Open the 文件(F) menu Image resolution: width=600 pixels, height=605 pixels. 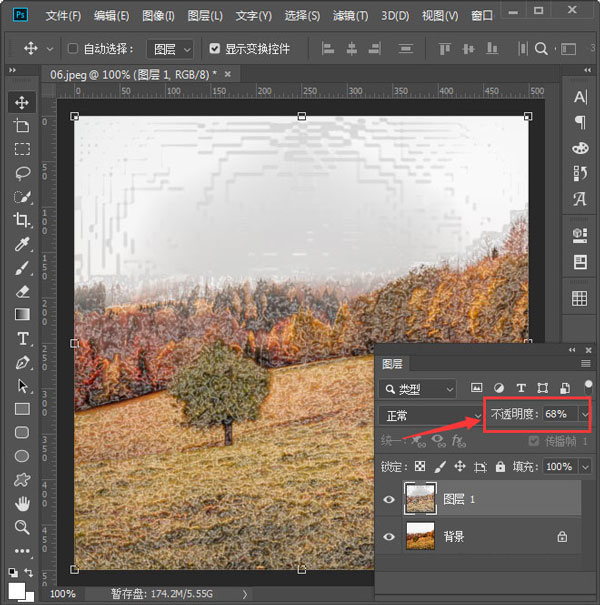(x=63, y=16)
